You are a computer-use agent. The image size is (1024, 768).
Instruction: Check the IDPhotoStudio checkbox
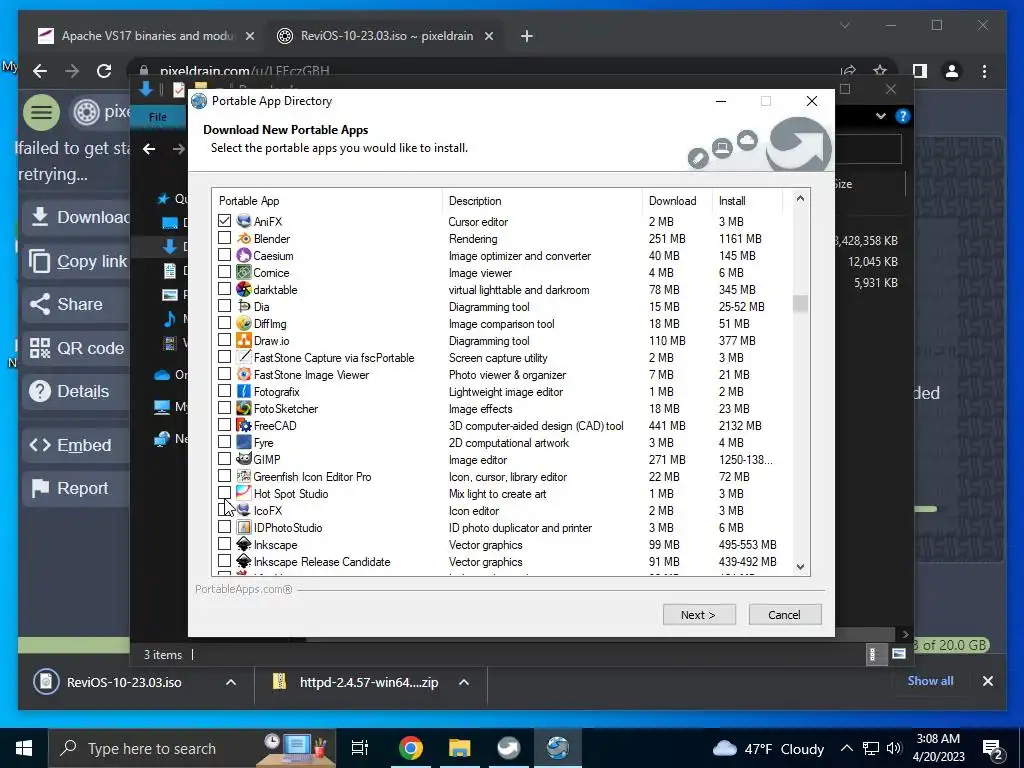coord(224,526)
